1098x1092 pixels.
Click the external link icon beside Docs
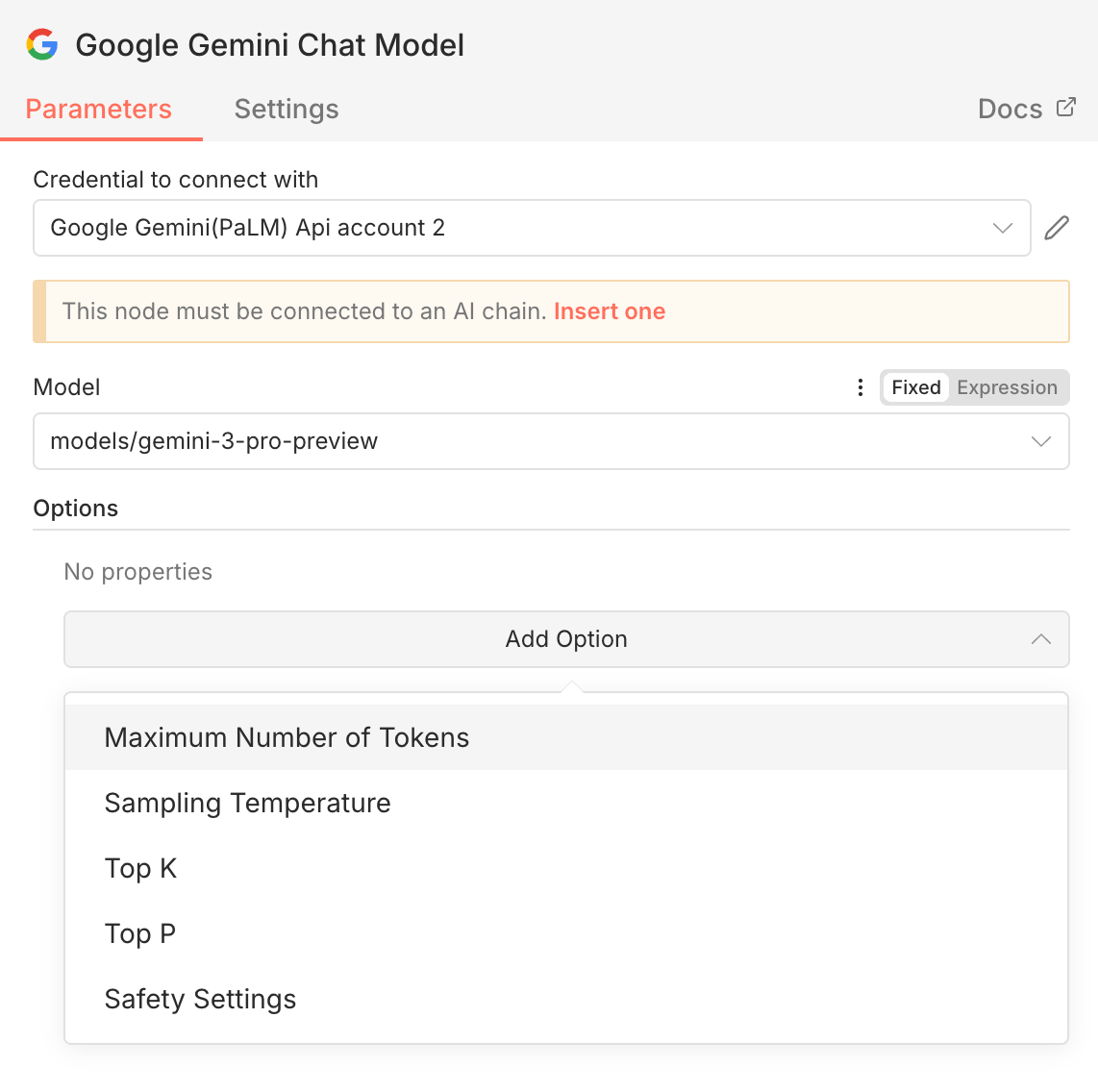1066,108
